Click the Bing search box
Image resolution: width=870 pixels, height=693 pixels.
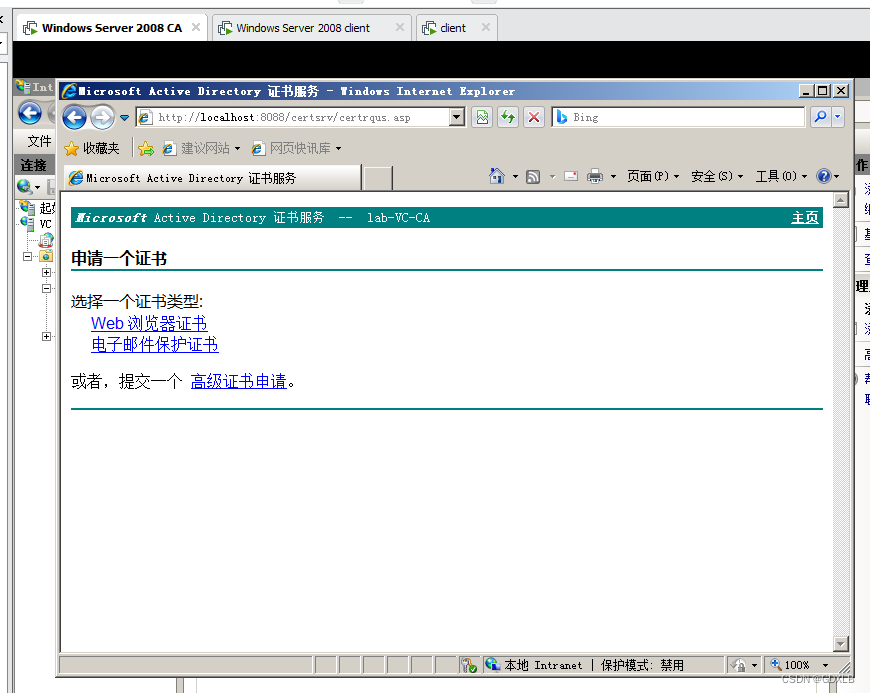pyautogui.click(x=678, y=117)
